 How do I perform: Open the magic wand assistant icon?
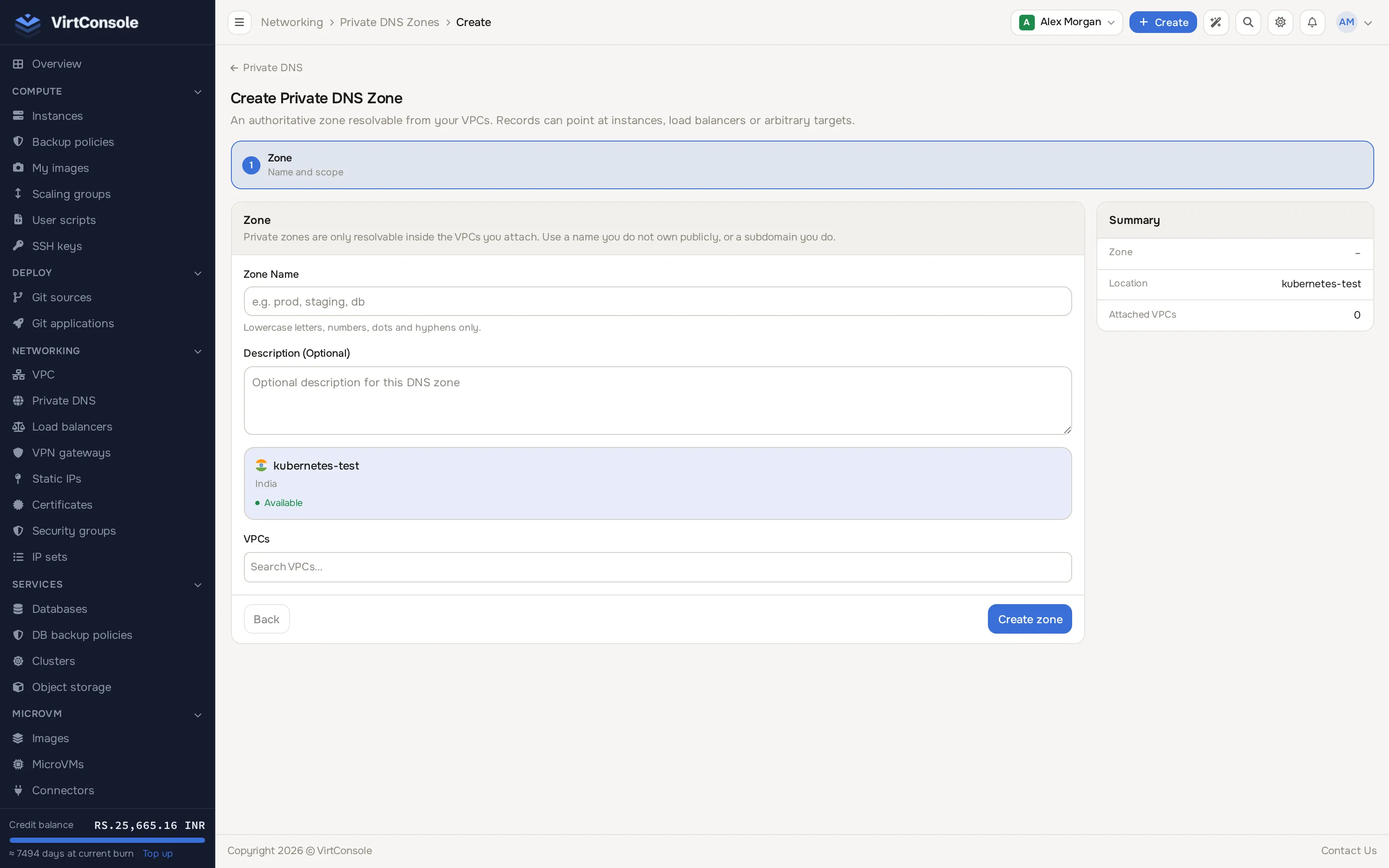click(1216, 23)
